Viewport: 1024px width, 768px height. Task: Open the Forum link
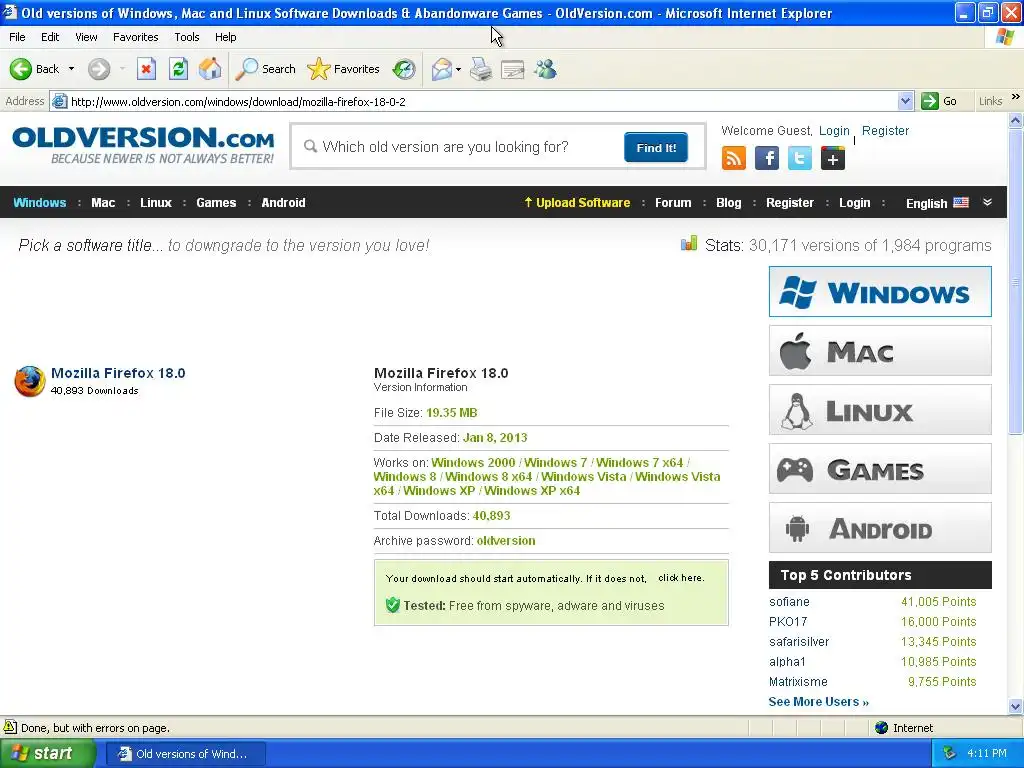coord(673,202)
